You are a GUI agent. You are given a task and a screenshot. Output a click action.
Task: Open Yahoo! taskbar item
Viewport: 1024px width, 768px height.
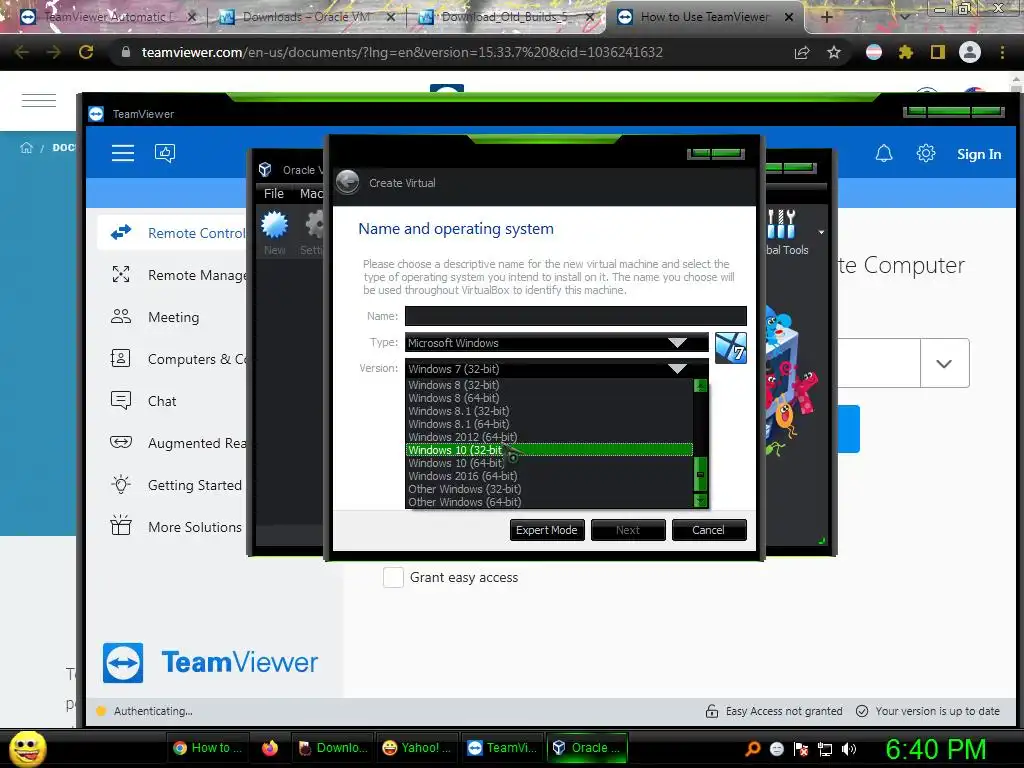click(x=417, y=748)
